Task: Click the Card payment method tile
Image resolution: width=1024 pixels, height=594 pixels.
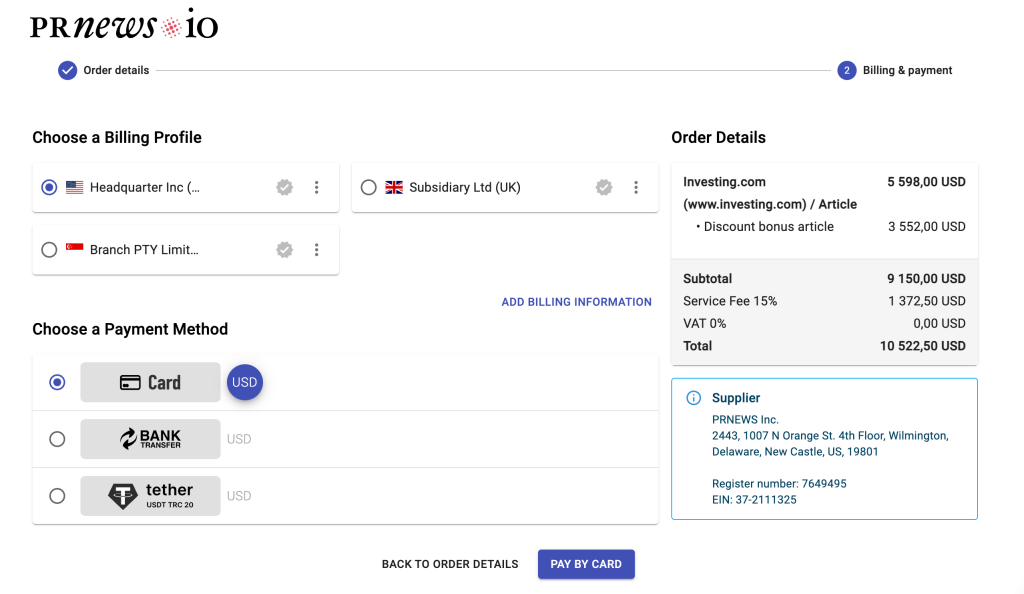Action: [150, 382]
